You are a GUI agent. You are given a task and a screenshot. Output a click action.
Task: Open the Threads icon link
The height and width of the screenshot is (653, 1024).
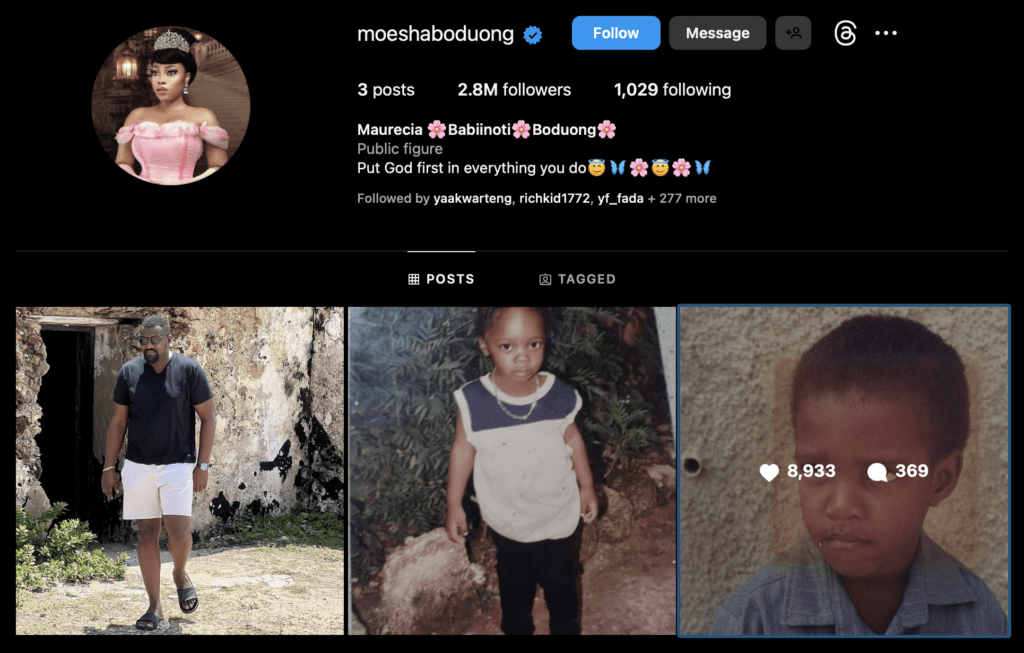[x=845, y=33]
